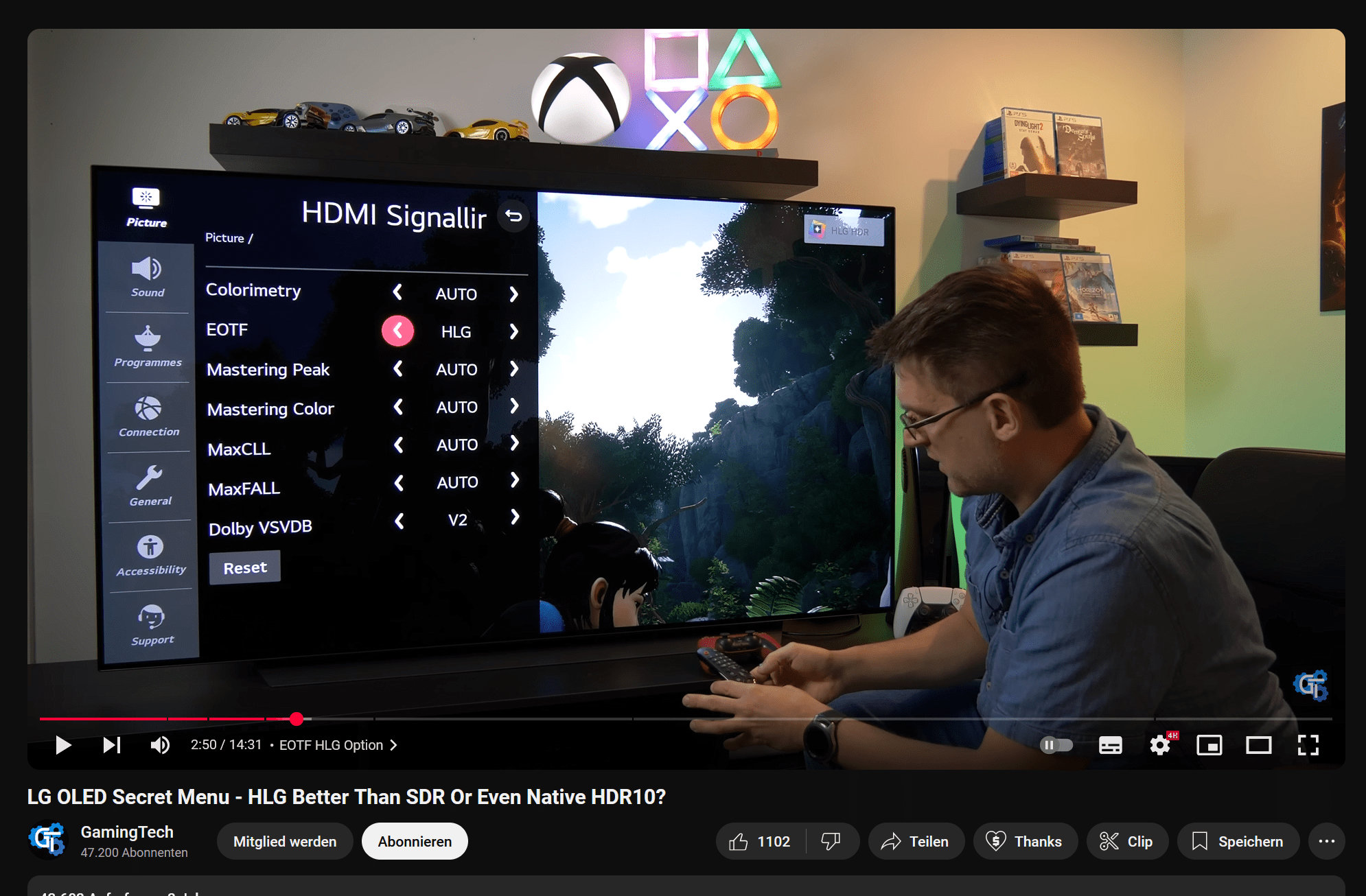The width and height of the screenshot is (1366, 896).
Task: Mute the video volume
Action: point(160,745)
